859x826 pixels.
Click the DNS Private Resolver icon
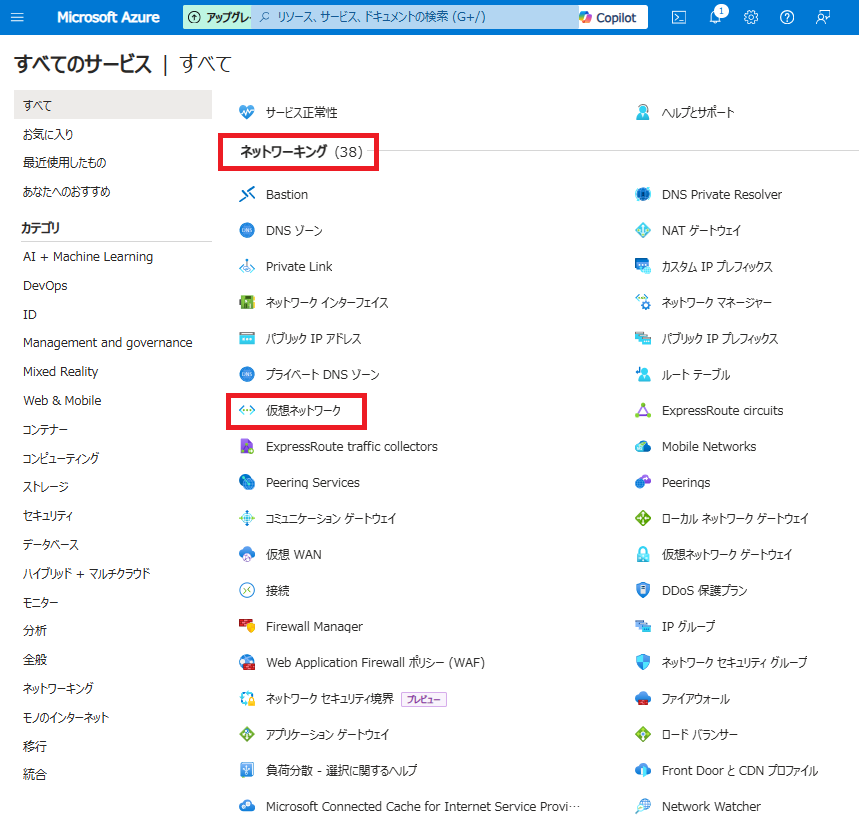coord(643,194)
